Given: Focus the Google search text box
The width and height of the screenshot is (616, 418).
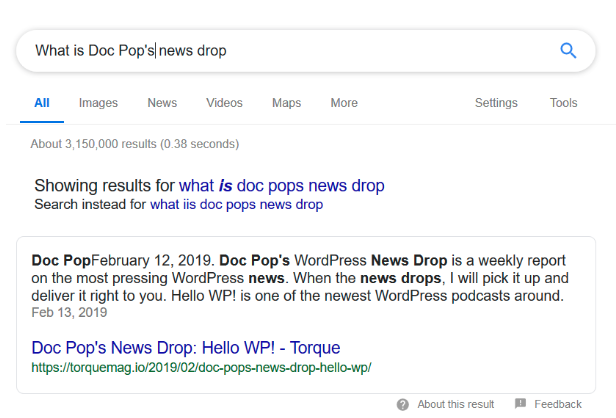Looking at the screenshot, I should (280, 51).
